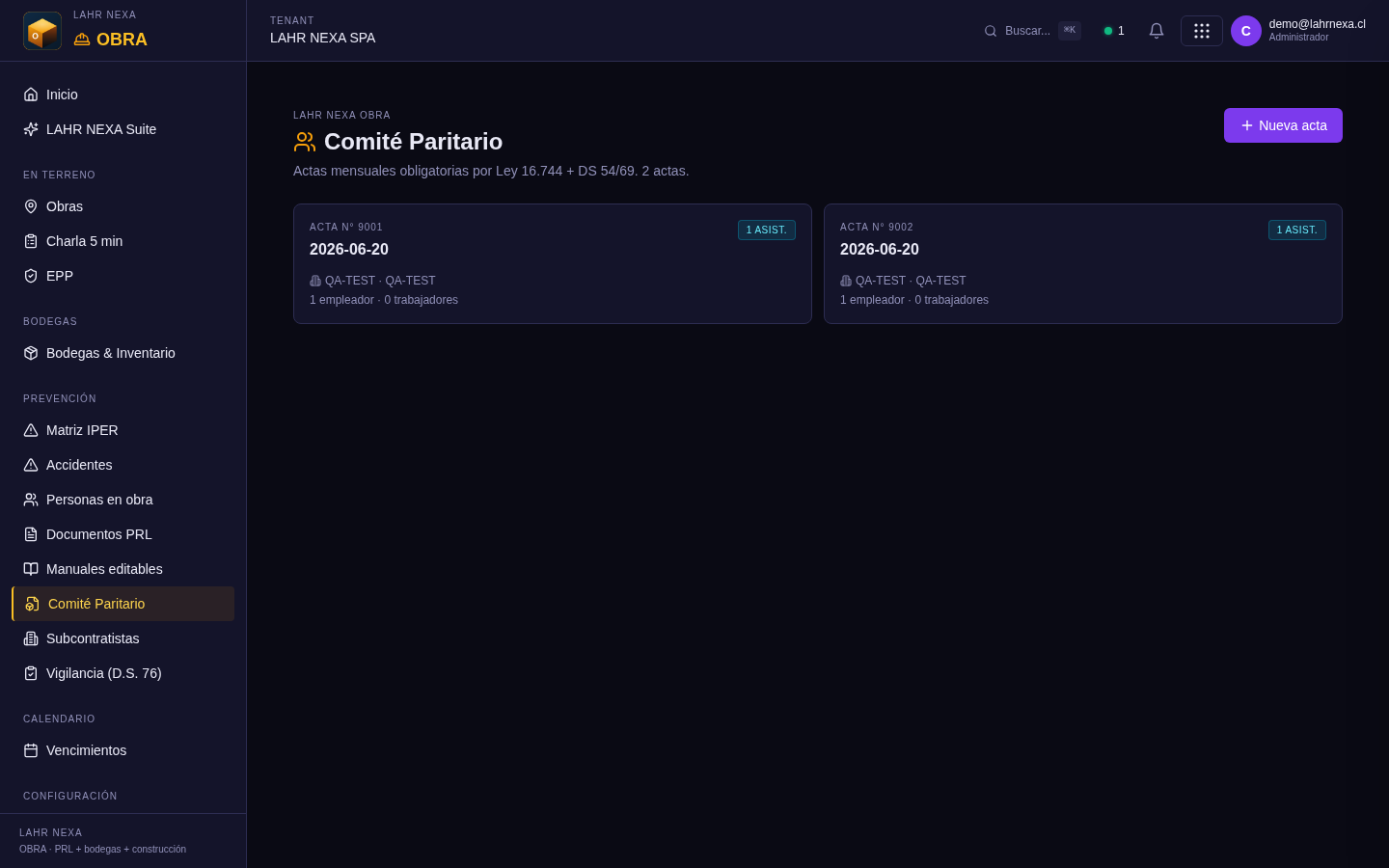The width and height of the screenshot is (1389, 868).
Task: Open the apps grid launcher
Action: 1202,31
